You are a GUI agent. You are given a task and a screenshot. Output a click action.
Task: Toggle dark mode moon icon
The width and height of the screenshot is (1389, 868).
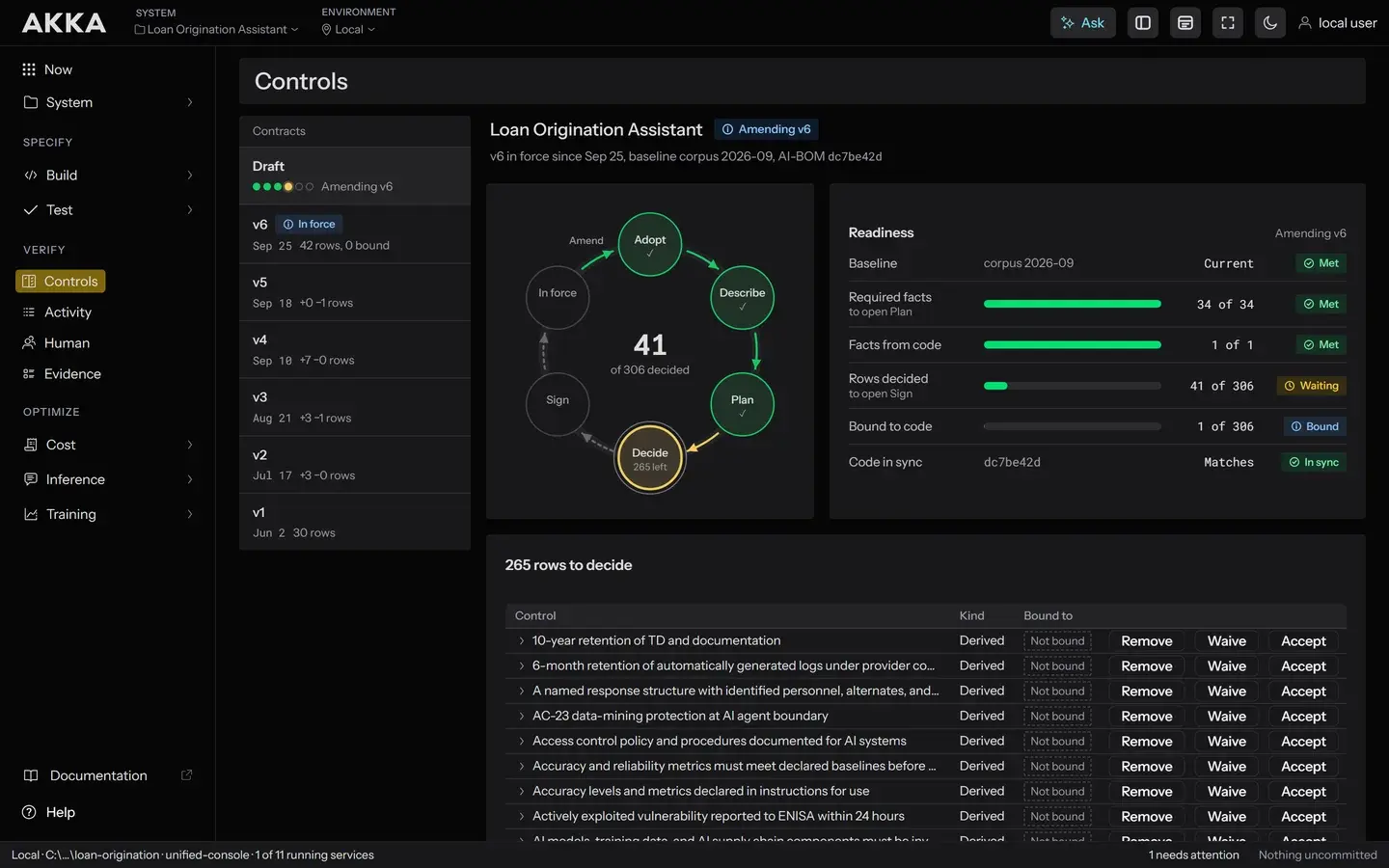pyautogui.click(x=1270, y=23)
